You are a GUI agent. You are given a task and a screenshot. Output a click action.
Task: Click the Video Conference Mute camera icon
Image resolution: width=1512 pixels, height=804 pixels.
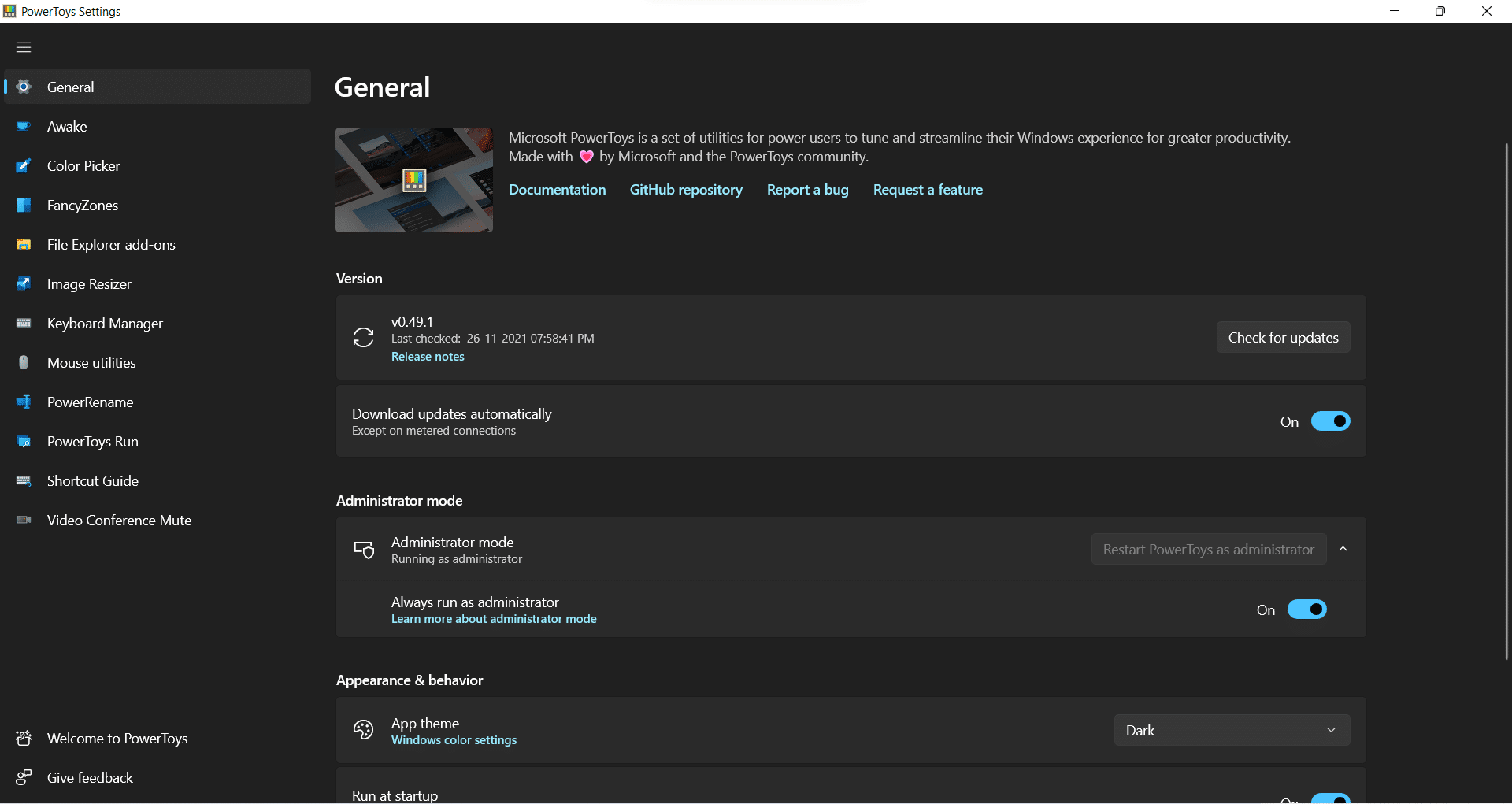tap(24, 521)
